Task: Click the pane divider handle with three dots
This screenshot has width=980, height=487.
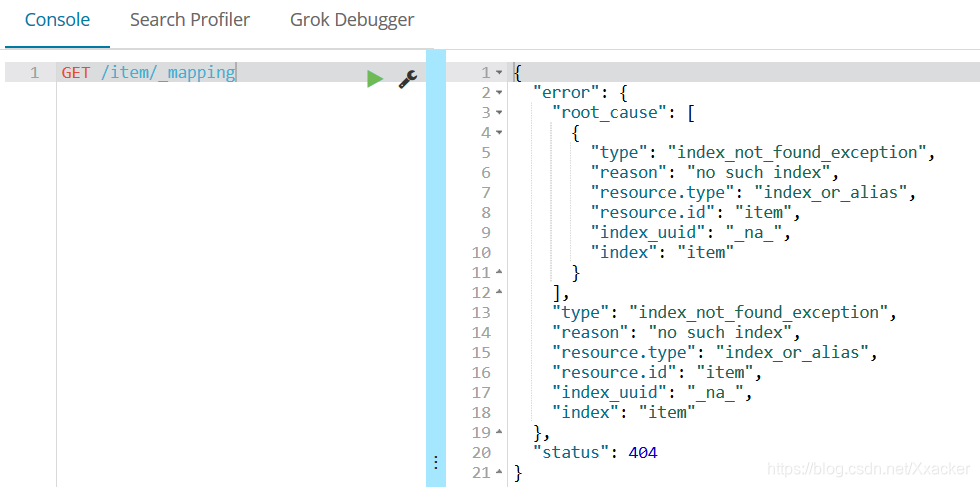Action: [x=436, y=463]
